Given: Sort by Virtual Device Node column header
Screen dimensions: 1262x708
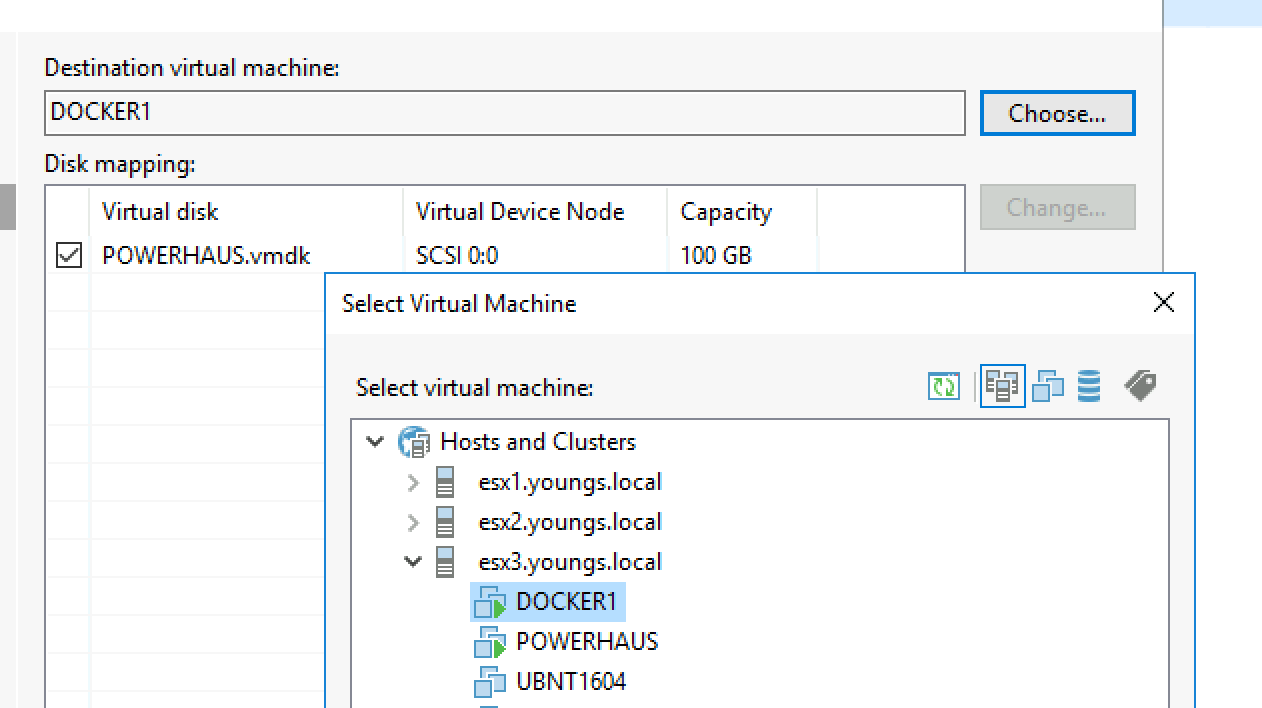Looking at the screenshot, I should tap(535, 212).
